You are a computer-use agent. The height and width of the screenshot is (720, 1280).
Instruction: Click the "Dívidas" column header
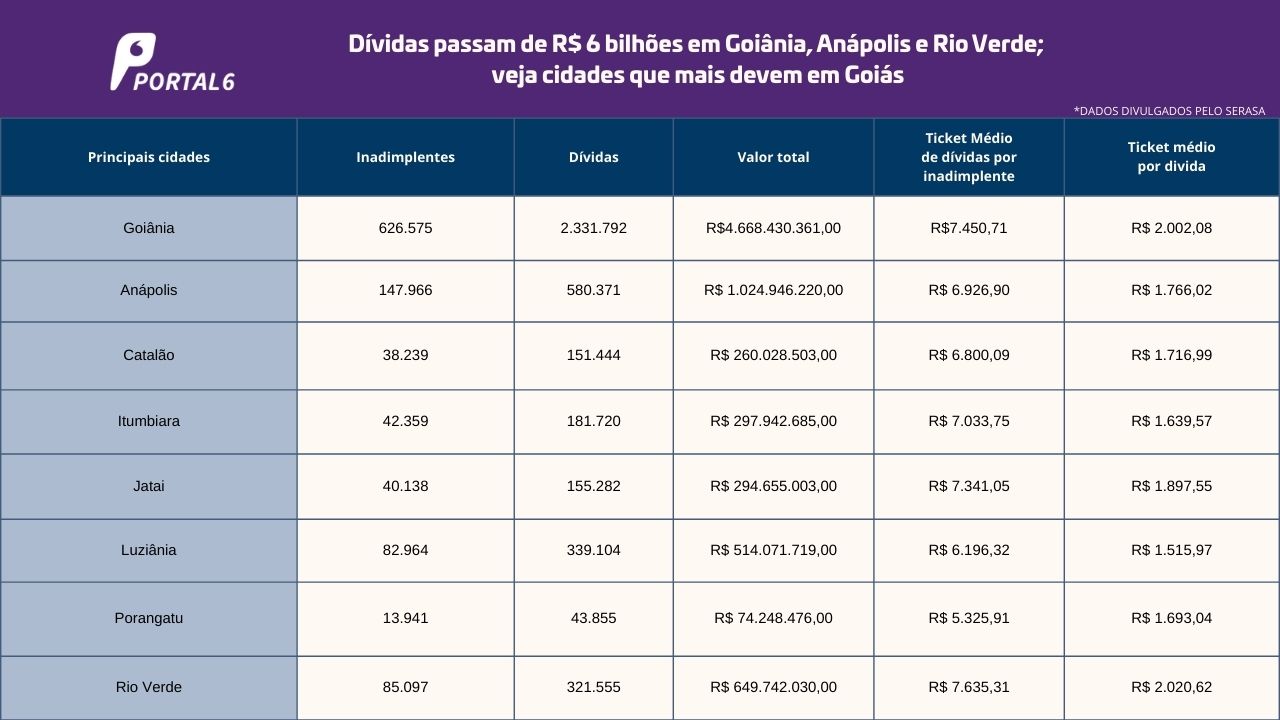(x=593, y=157)
